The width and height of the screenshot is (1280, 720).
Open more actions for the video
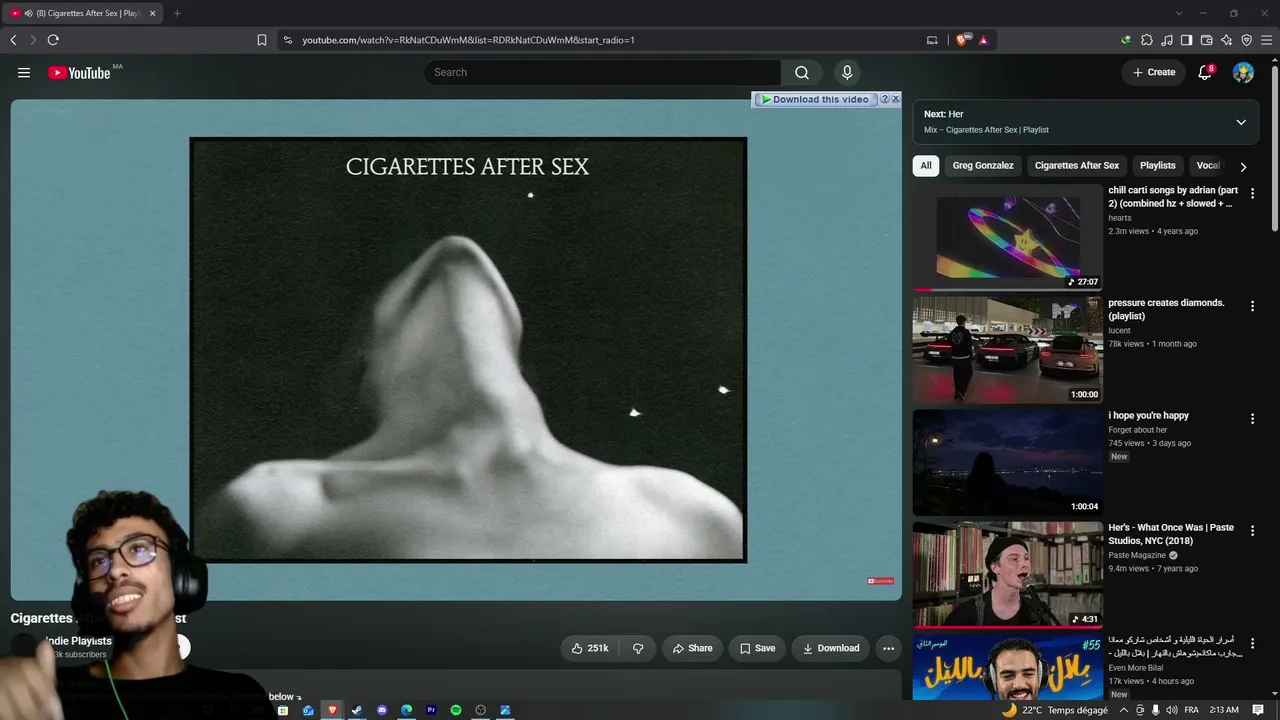[x=888, y=648]
